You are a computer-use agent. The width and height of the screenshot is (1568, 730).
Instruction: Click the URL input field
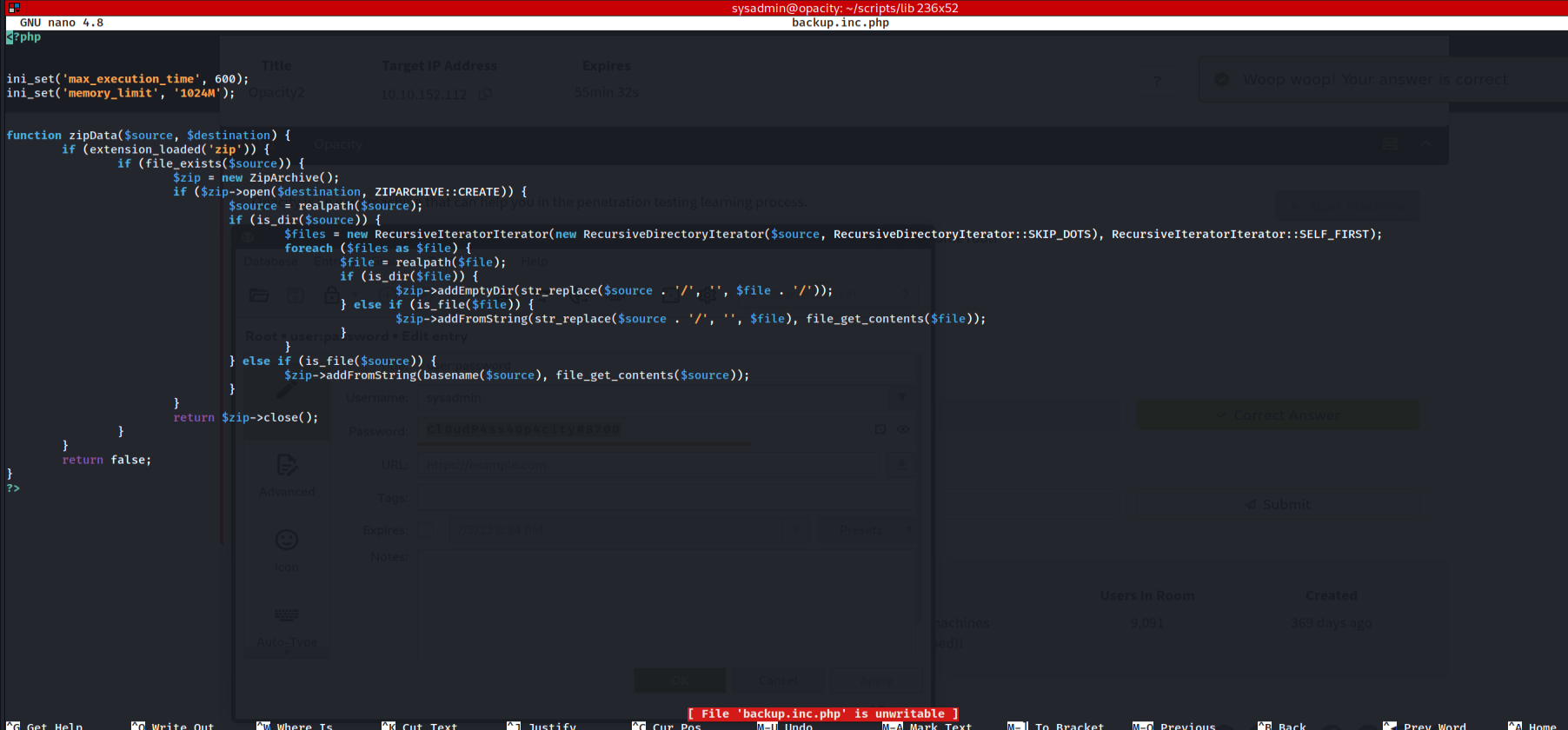pyautogui.click(x=648, y=465)
